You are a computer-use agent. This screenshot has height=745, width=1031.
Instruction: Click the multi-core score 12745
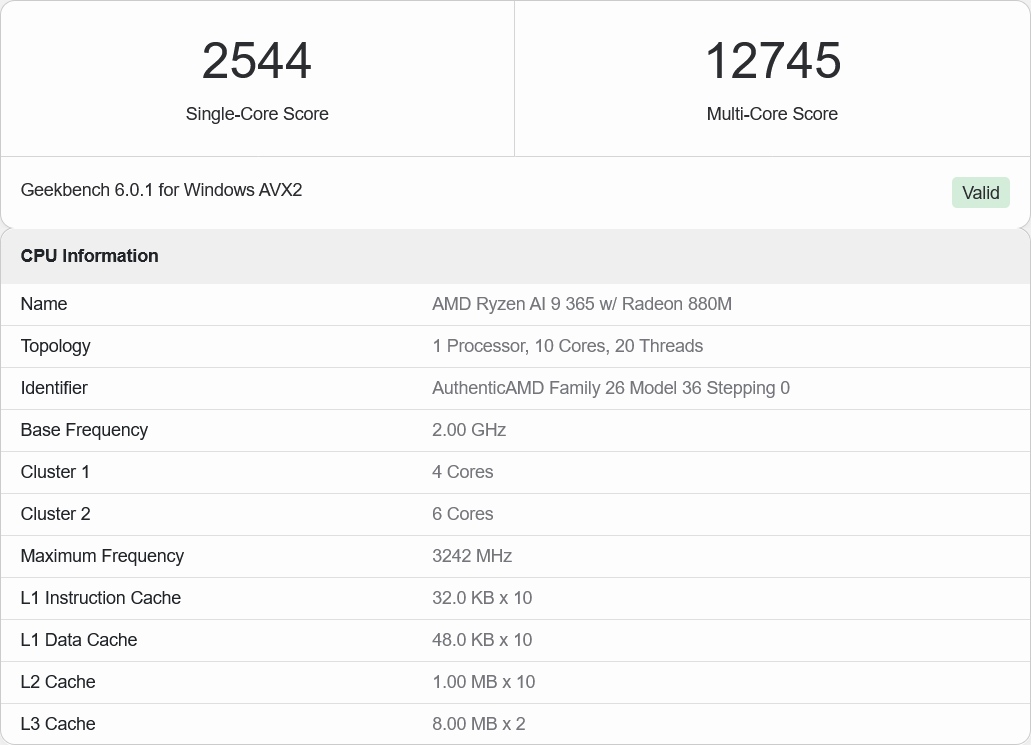pyautogui.click(x=772, y=61)
